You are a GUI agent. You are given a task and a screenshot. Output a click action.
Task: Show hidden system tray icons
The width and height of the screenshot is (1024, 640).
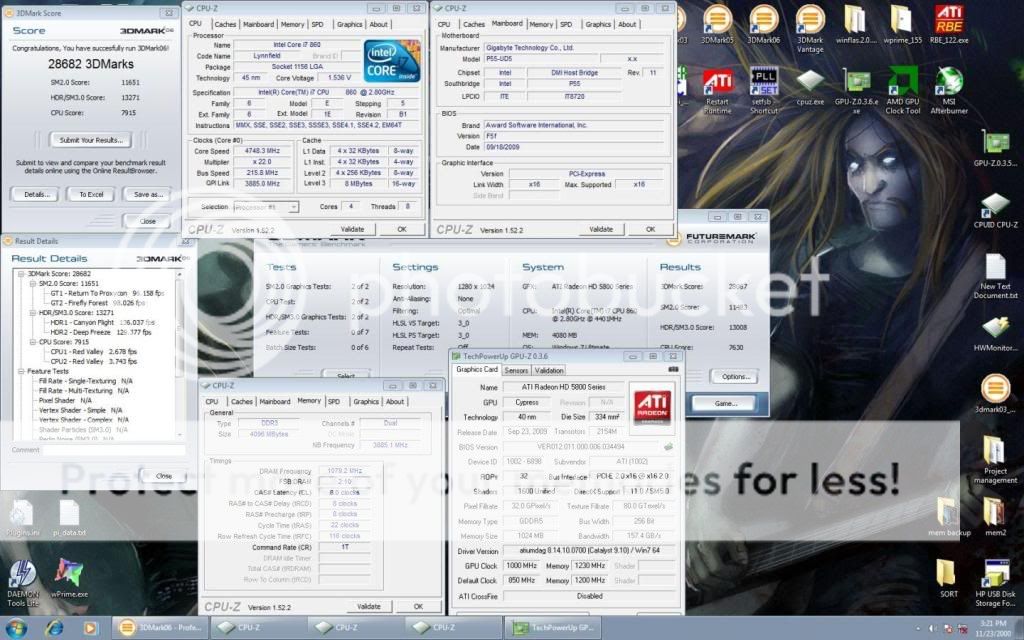(919, 630)
